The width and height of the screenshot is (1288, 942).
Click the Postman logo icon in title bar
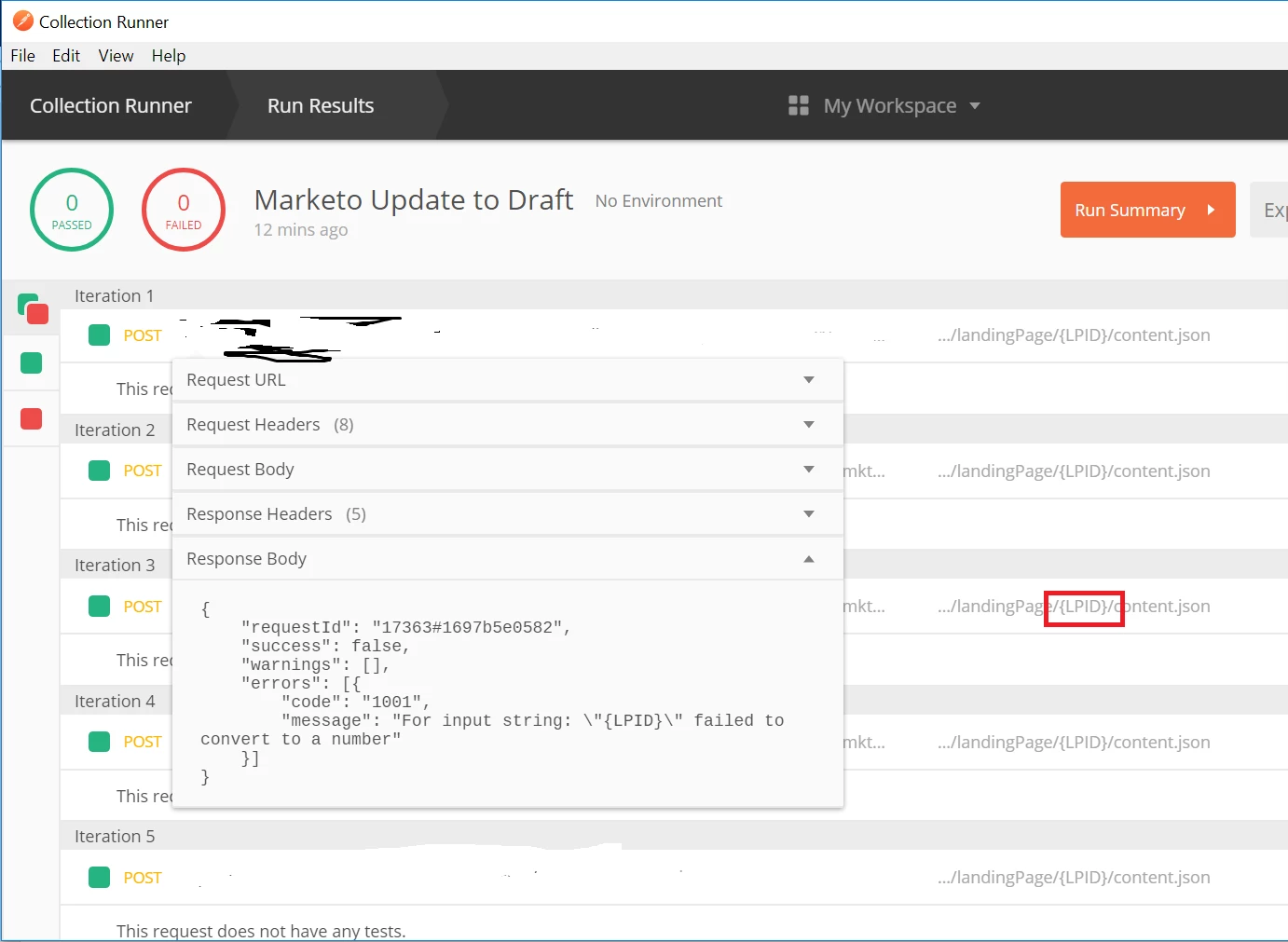[x=22, y=20]
